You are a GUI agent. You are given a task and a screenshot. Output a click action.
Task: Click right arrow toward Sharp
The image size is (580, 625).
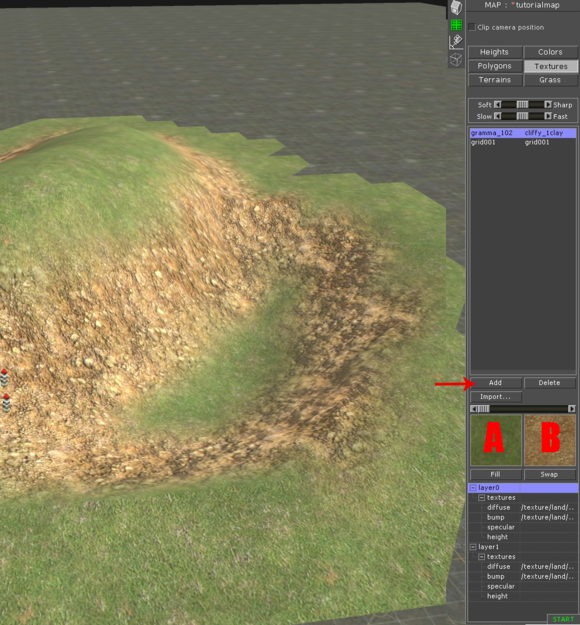coord(548,104)
